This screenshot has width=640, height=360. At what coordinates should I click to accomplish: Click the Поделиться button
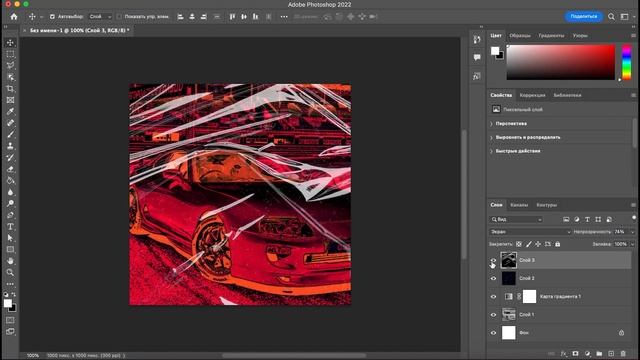pos(584,16)
